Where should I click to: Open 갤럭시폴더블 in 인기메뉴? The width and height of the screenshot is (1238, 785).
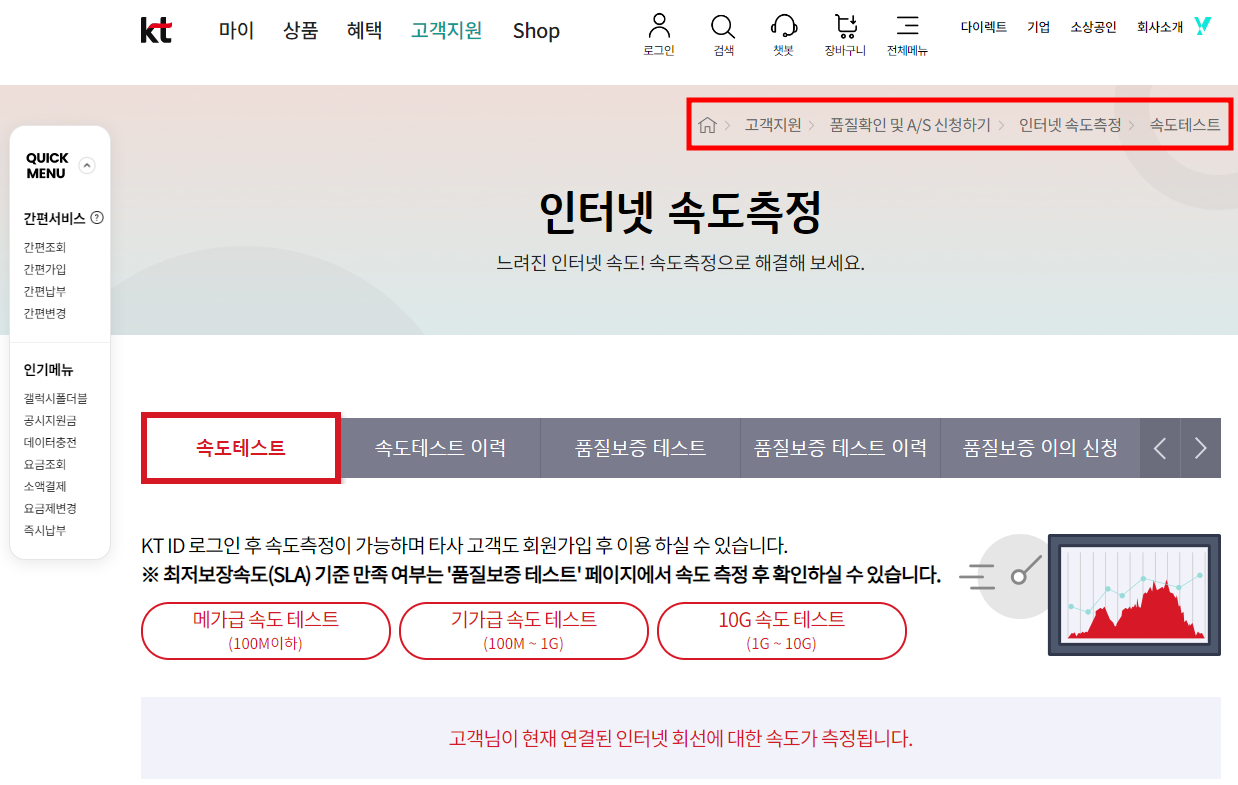coord(56,398)
